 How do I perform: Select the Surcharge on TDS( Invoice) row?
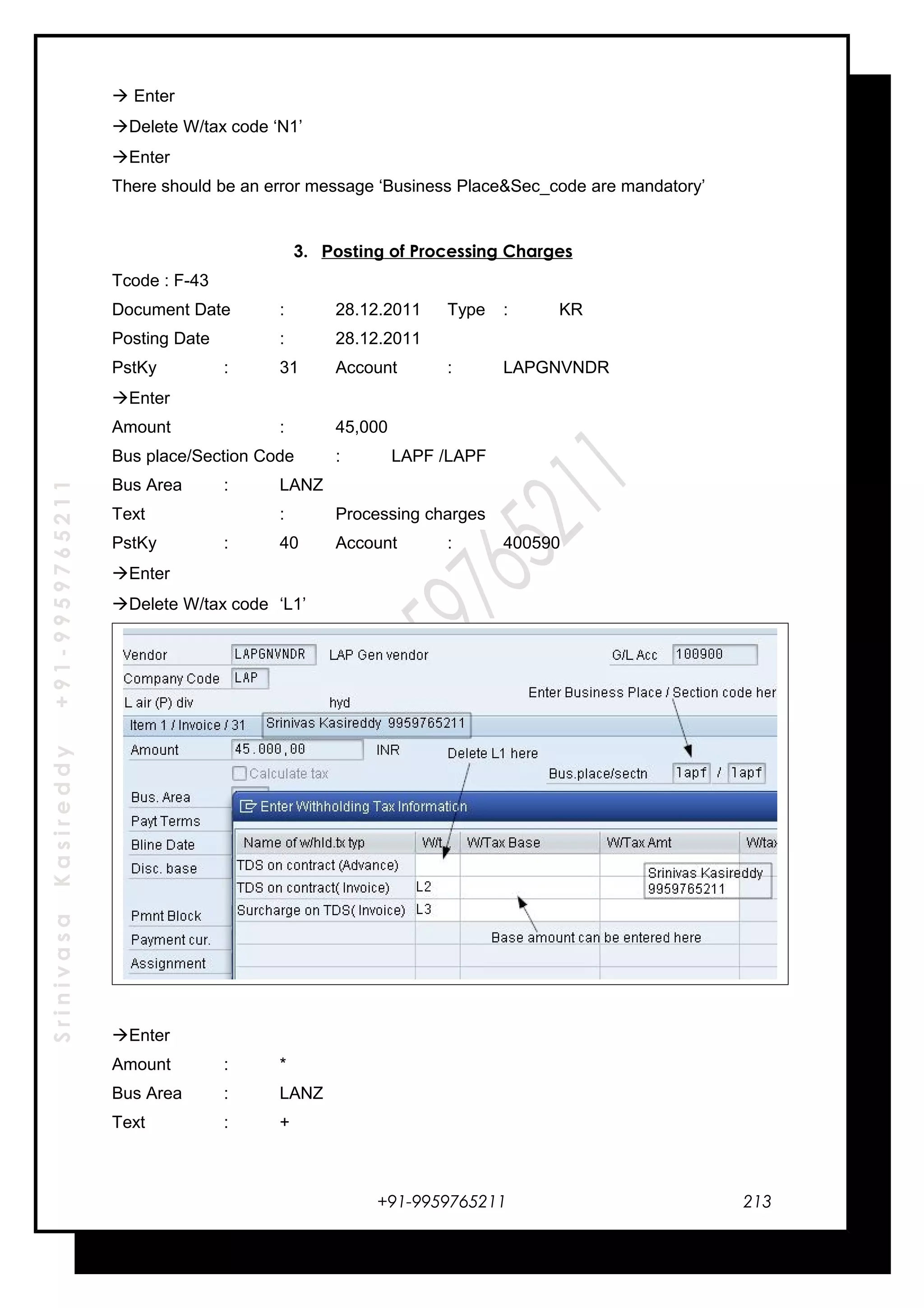pyautogui.click(x=321, y=910)
